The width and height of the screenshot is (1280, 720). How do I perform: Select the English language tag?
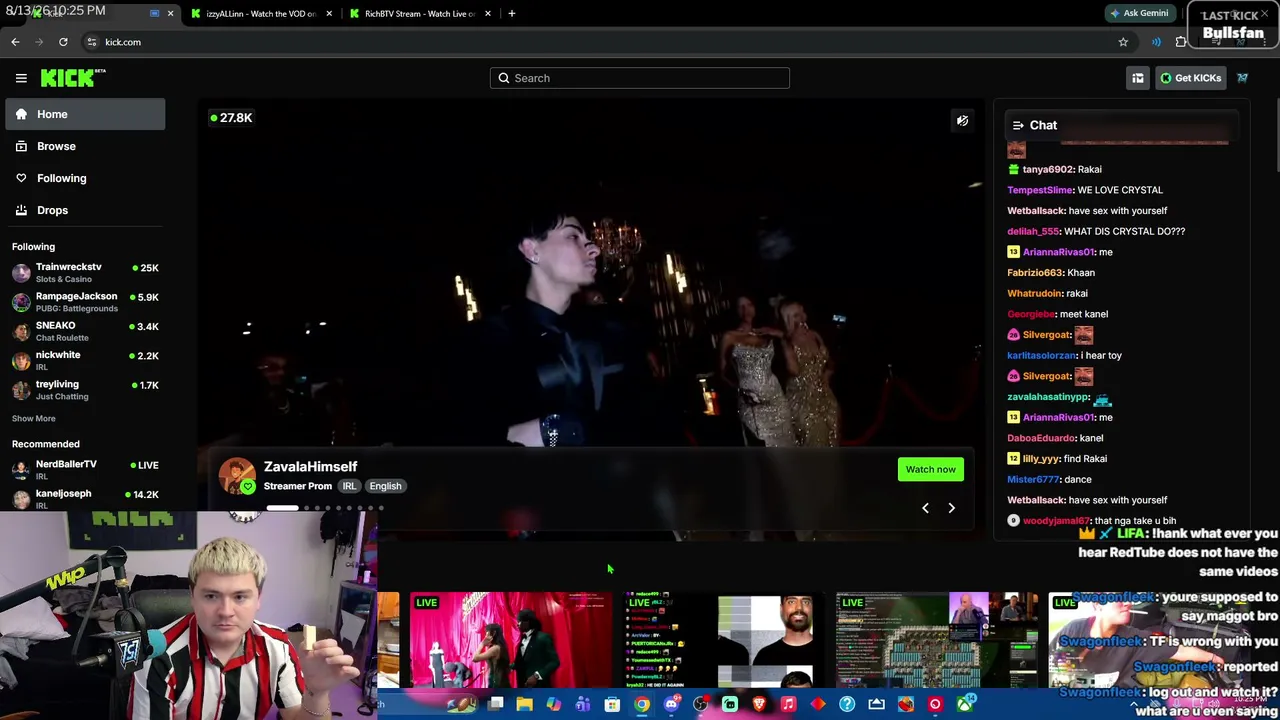pos(385,486)
